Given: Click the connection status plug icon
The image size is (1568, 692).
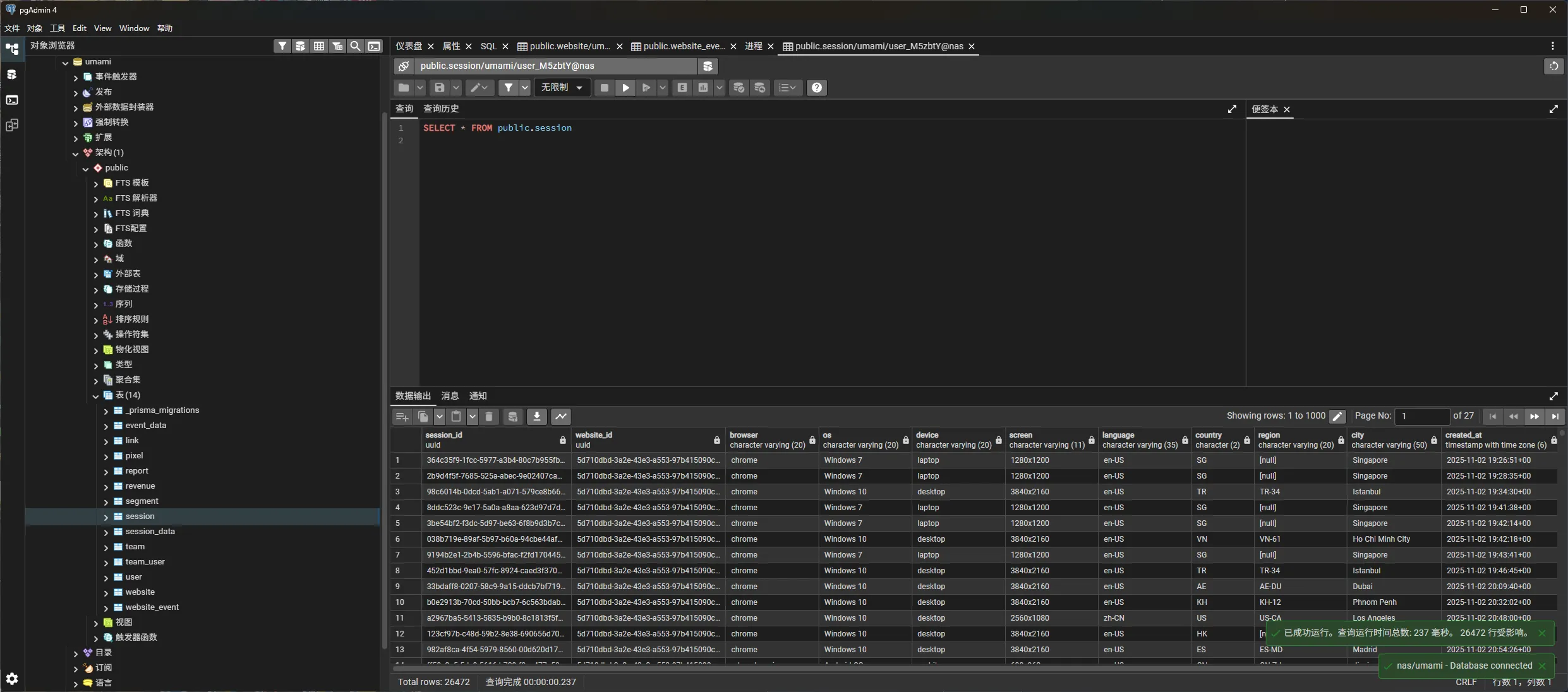Looking at the screenshot, I should [x=404, y=66].
